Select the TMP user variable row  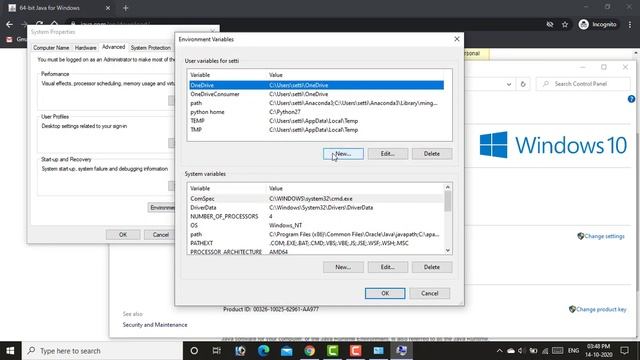point(316,130)
